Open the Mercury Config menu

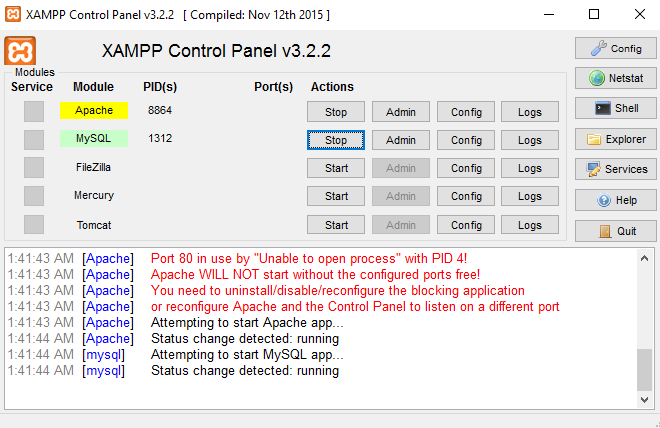466,196
